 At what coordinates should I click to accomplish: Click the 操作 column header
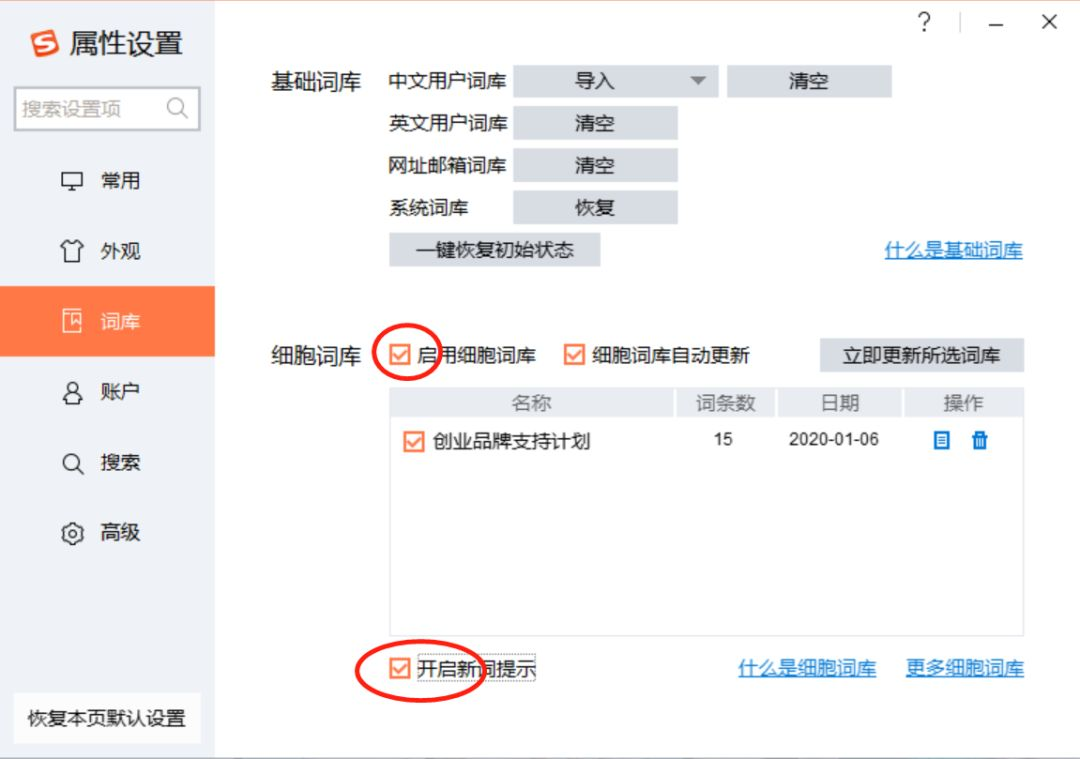963,403
